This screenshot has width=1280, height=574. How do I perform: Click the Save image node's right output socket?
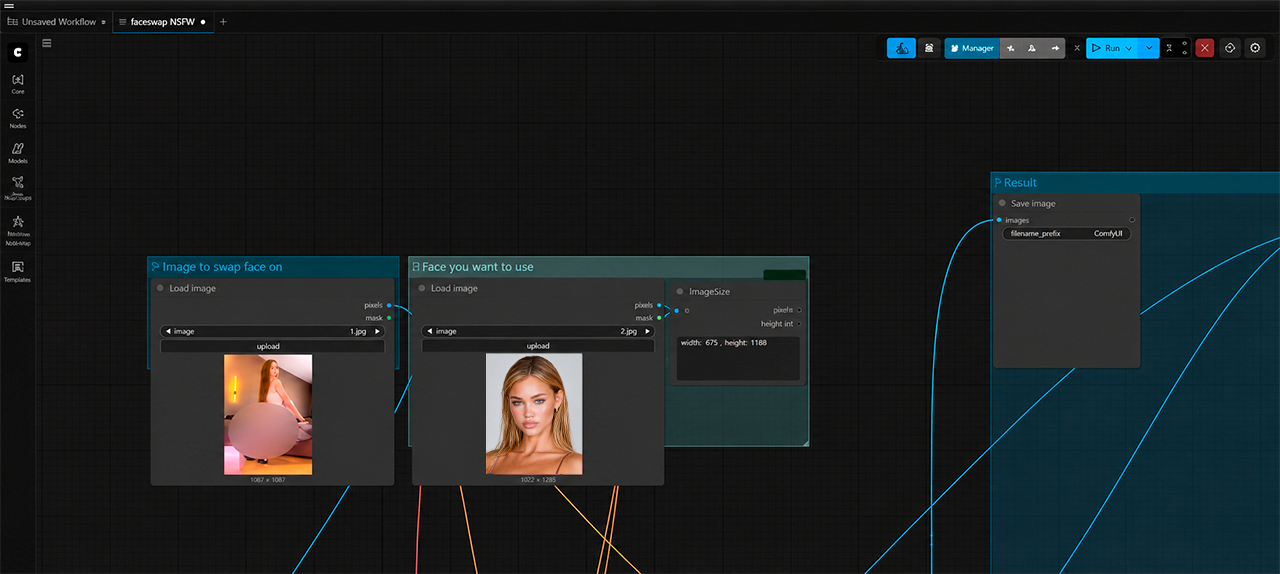(x=1132, y=220)
